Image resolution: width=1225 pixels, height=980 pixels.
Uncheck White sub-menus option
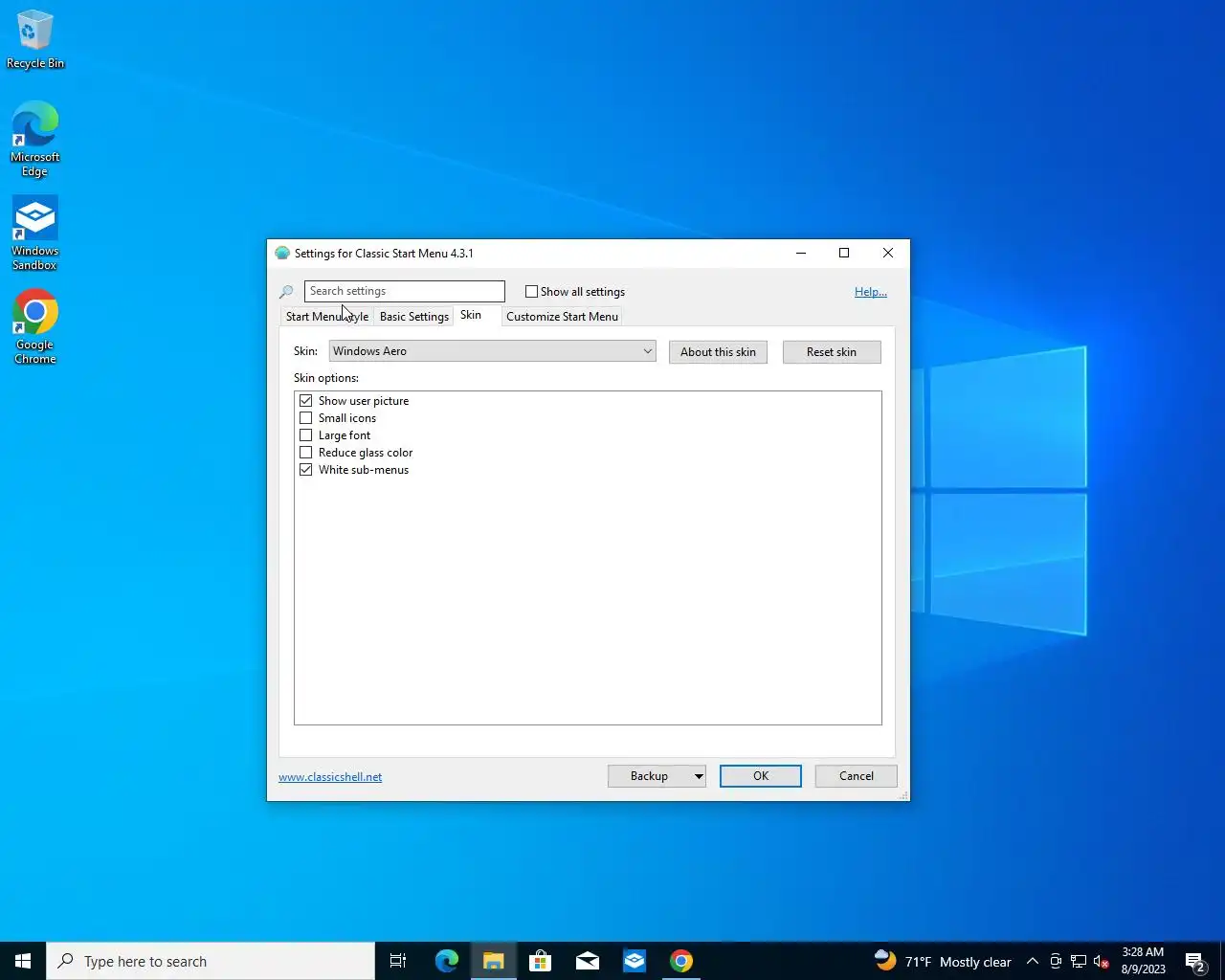(x=306, y=470)
